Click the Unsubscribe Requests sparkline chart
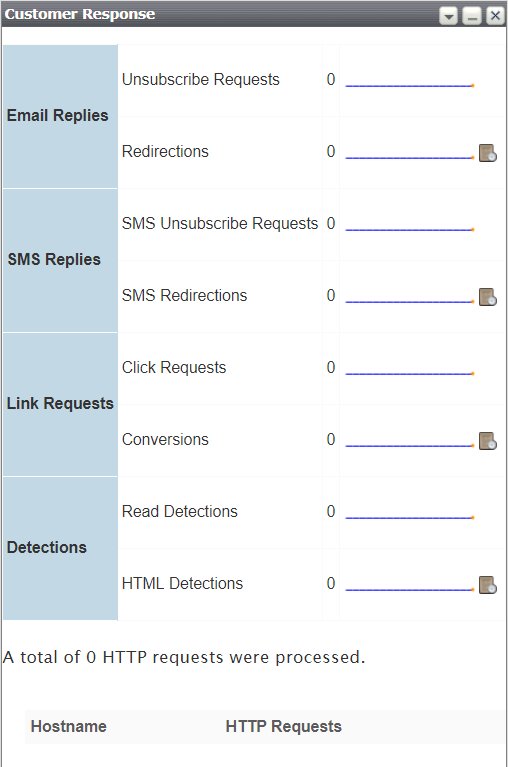Image resolution: width=508 pixels, height=767 pixels. (410, 85)
